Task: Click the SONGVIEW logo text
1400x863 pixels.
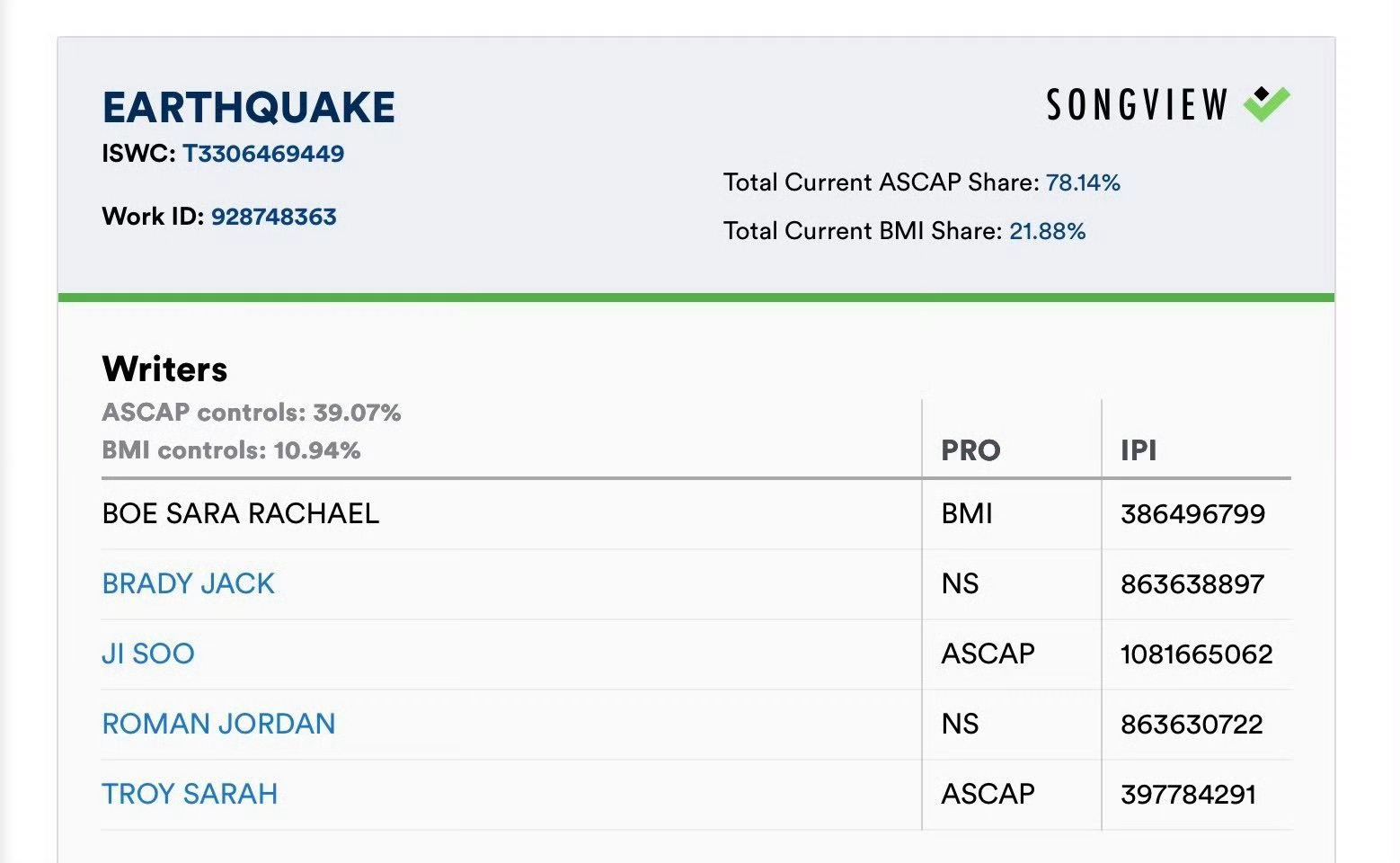Action: coord(1137,105)
